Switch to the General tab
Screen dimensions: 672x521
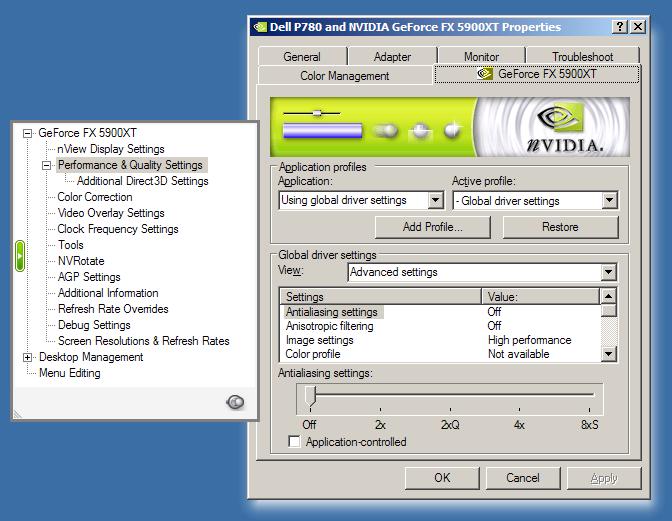tap(302, 57)
